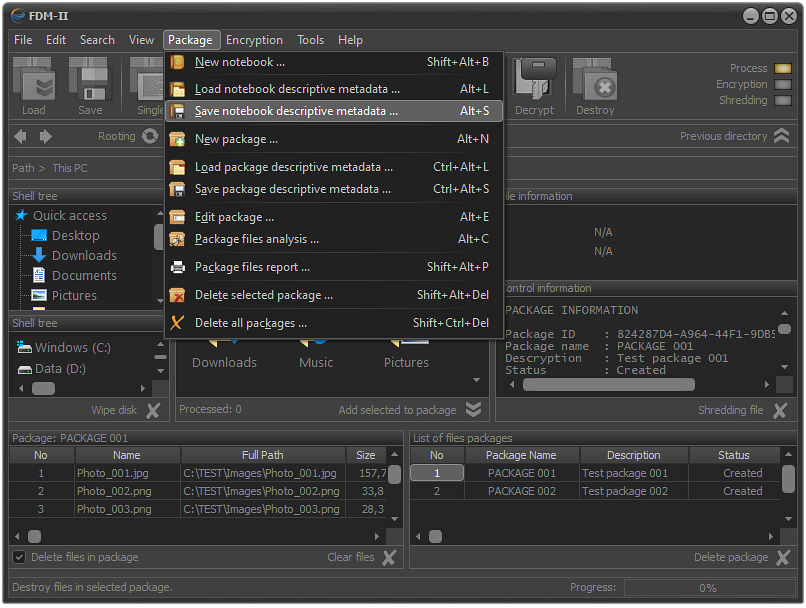Click the Process indicator light

783,68
